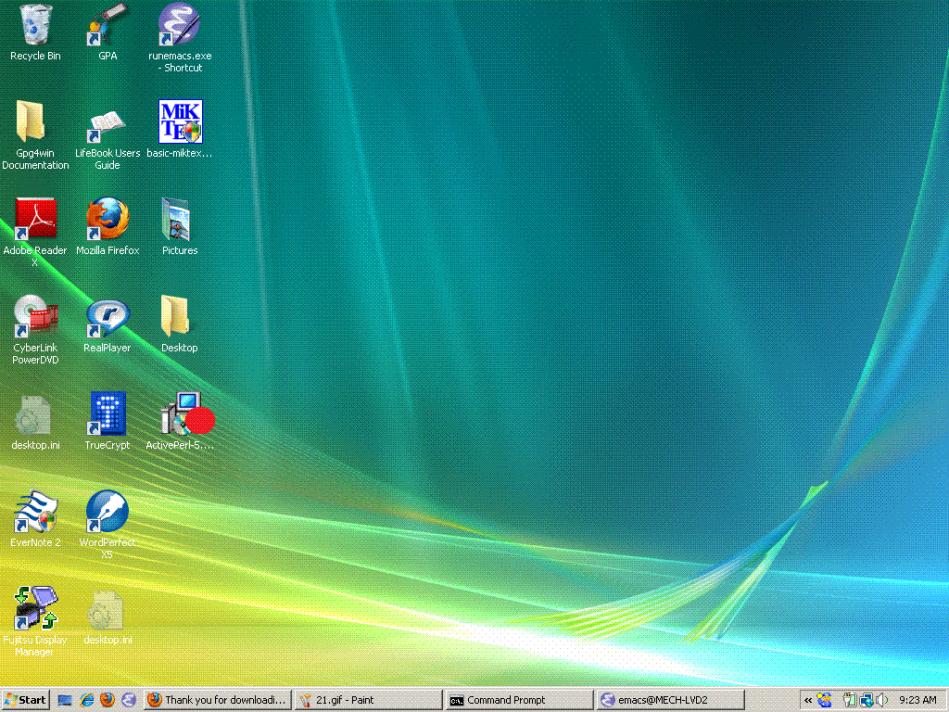This screenshot has height=712, width=949.
Task: Switch to the Firefox 'Thank you for downloading' window
Action: tap(218, 700)
